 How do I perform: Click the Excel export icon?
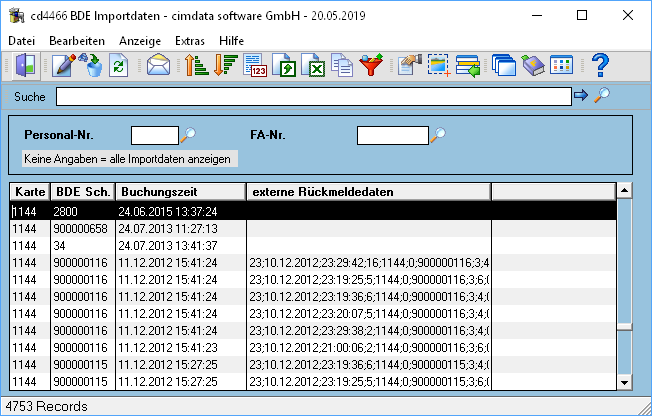pyautogui.click(x=313, y=65)
